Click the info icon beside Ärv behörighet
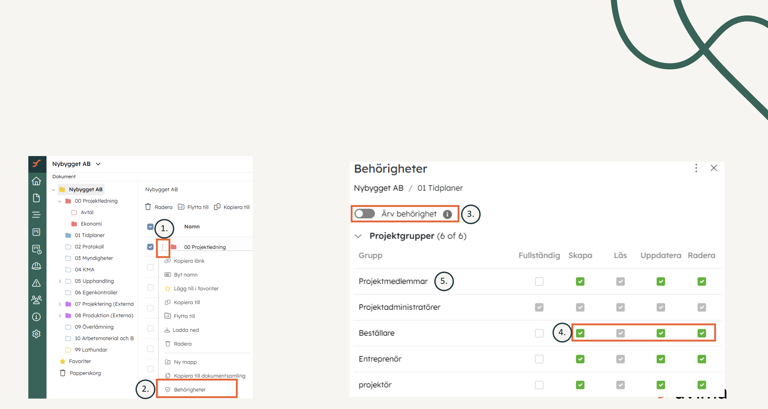This screenshot has width=768, height=409. (447, 214)
